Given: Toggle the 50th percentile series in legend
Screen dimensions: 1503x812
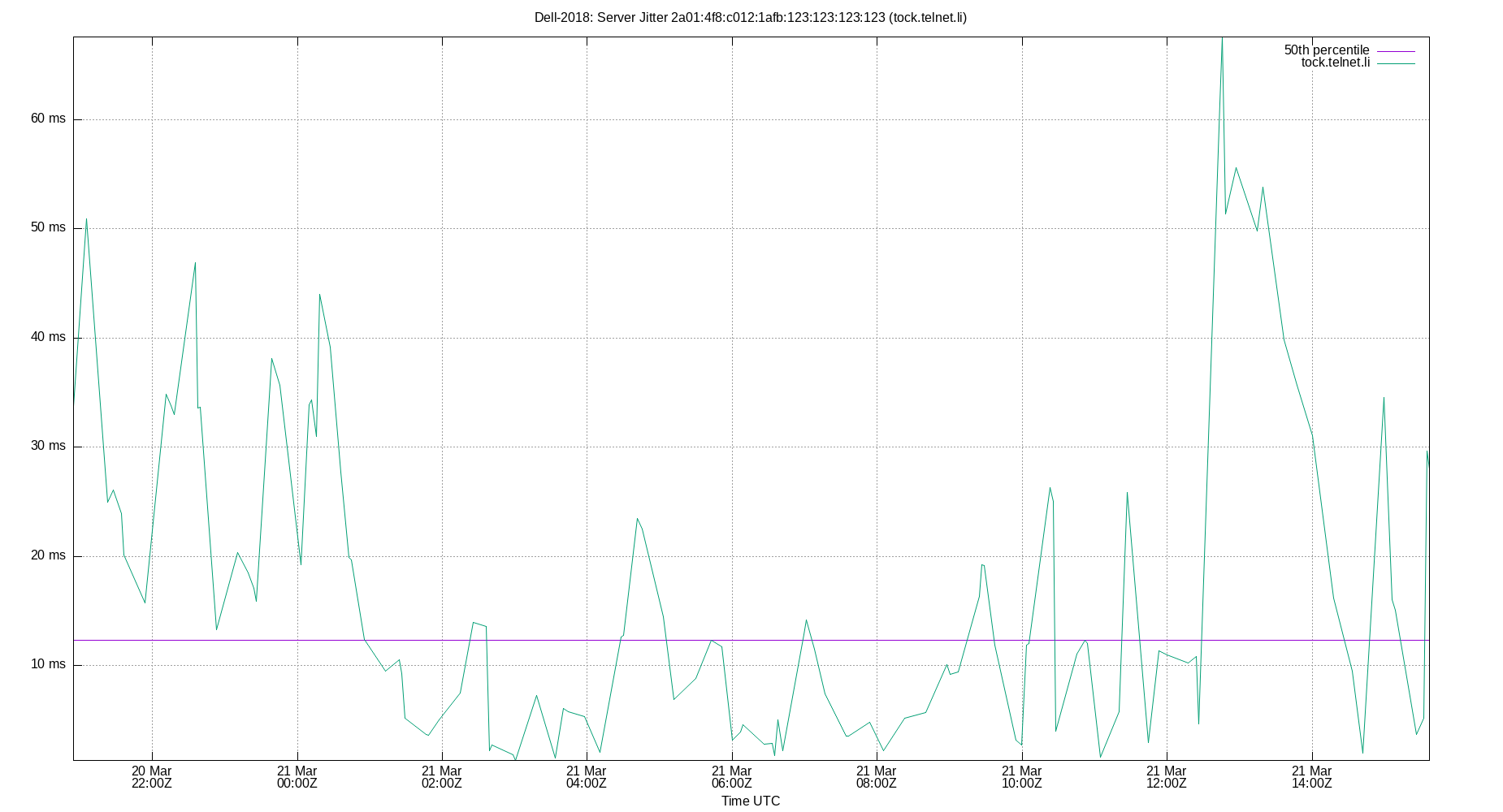Looking at the screenshot, I should tap(1326, 50).
